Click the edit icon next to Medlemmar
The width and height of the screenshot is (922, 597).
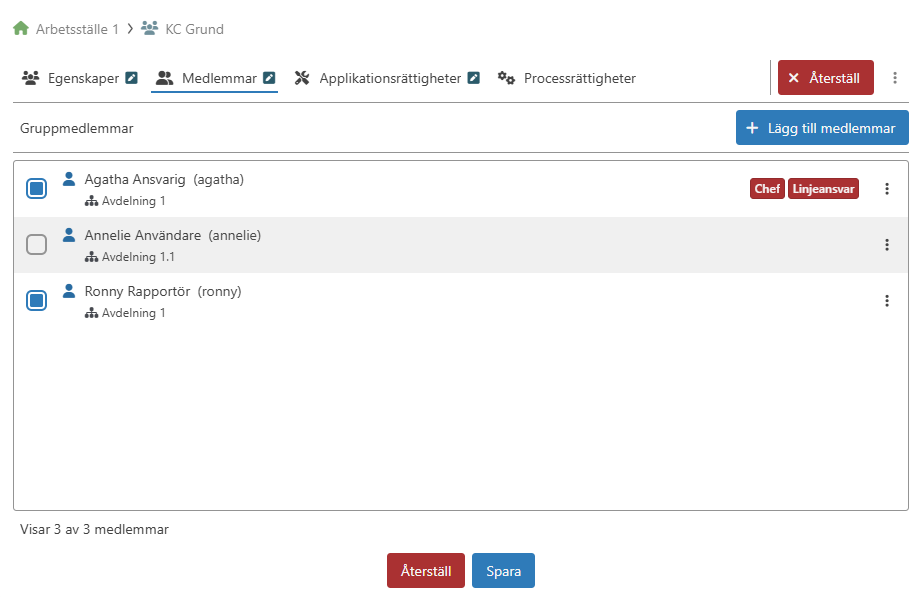pos(269,78)
